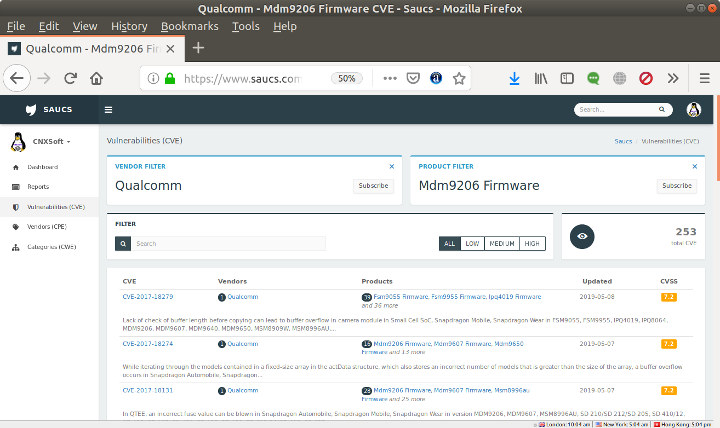Image resolution: width=720 pixels, height=428 pixels.
Task: Open page actions three-dot menu
Action: pyautogui.click(x=390, y=79)
